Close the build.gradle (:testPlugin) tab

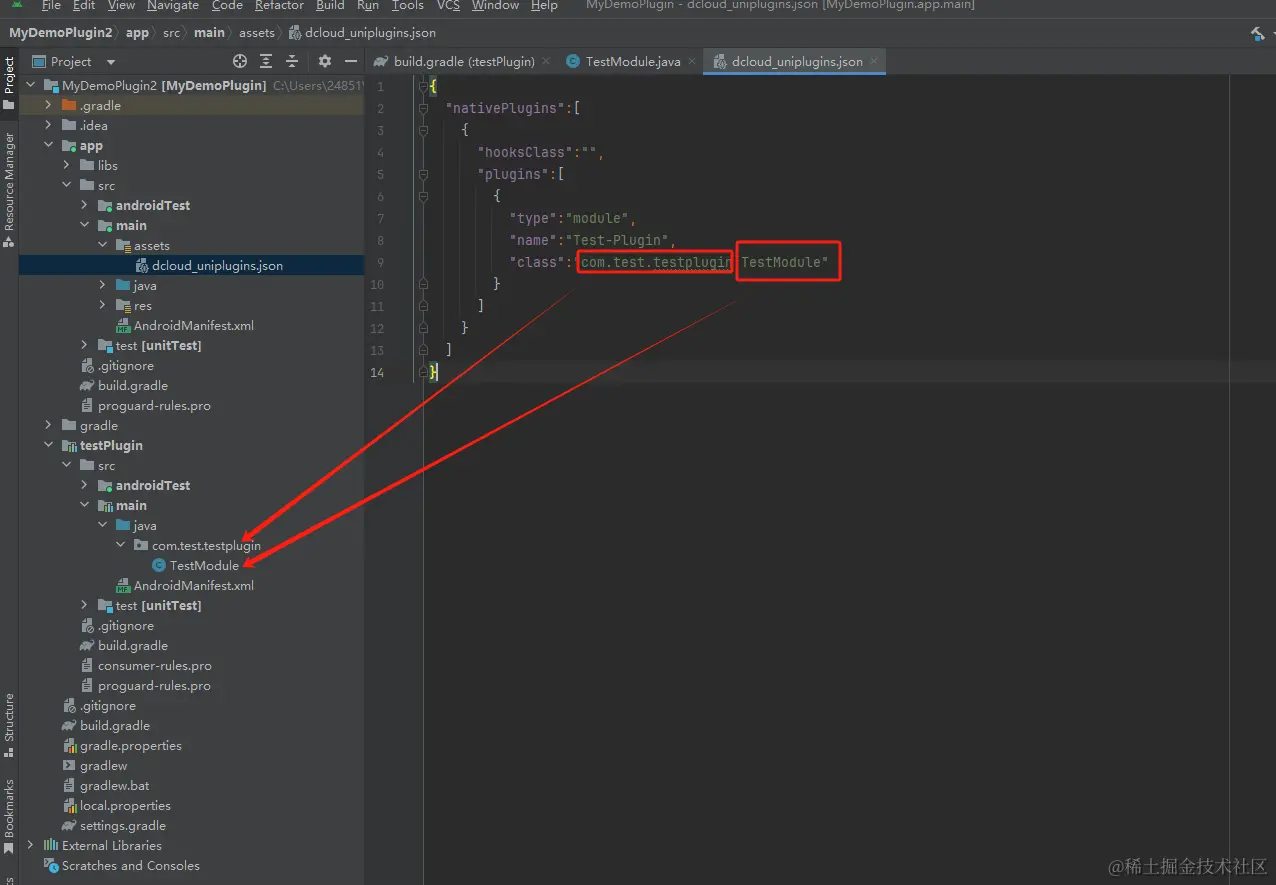click(546, 61)
